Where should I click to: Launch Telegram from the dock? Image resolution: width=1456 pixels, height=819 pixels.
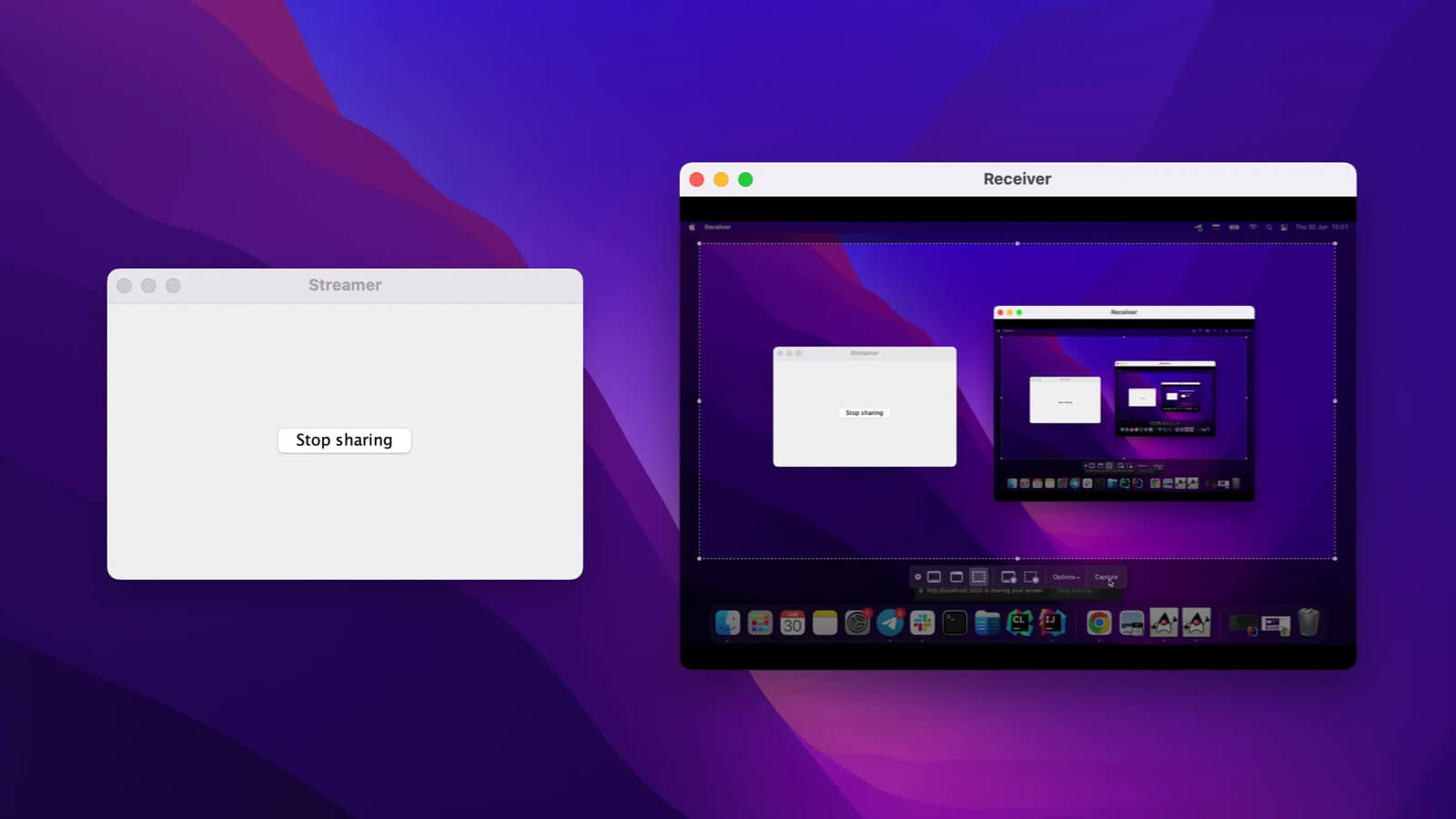tap(890, 622)
